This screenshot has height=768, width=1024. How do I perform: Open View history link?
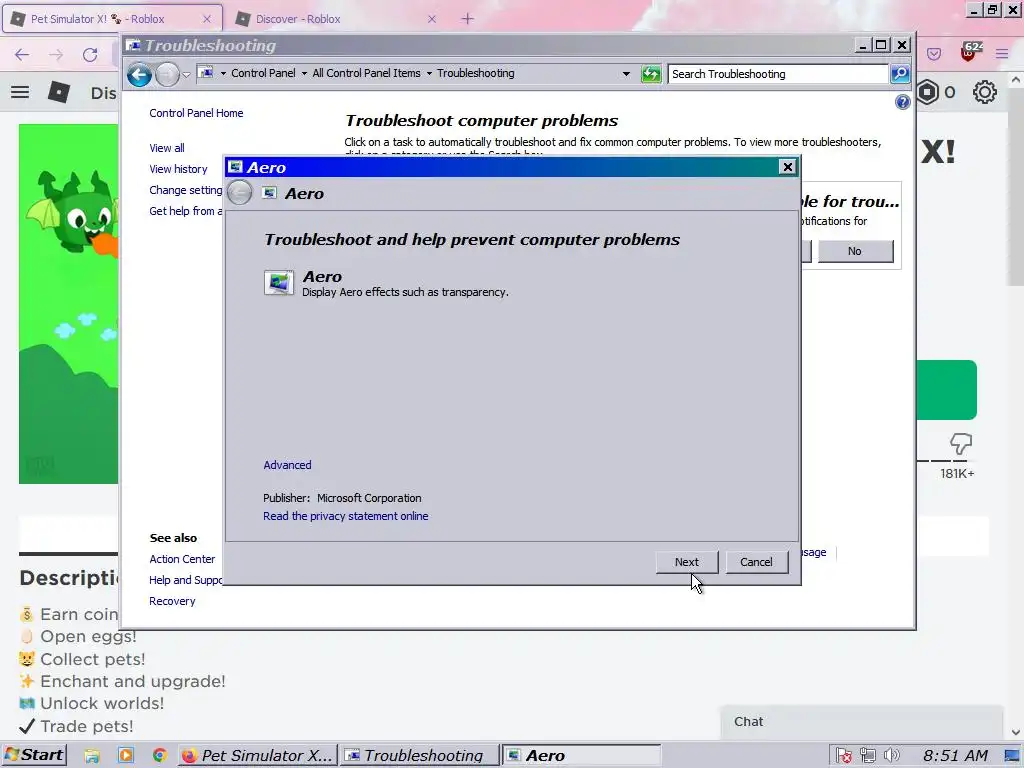pyautogui.click(x=178, y=168)
